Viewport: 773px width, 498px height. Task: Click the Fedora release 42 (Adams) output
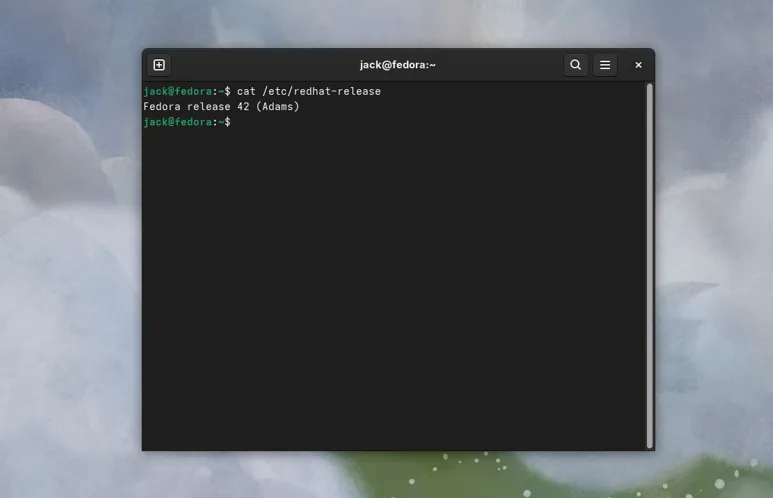[x=221, y=107]
